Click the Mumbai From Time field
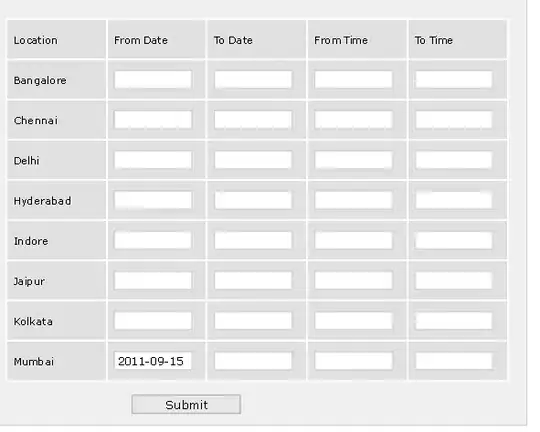Screen dimensions: 540x432 click(x=353, y=361)
